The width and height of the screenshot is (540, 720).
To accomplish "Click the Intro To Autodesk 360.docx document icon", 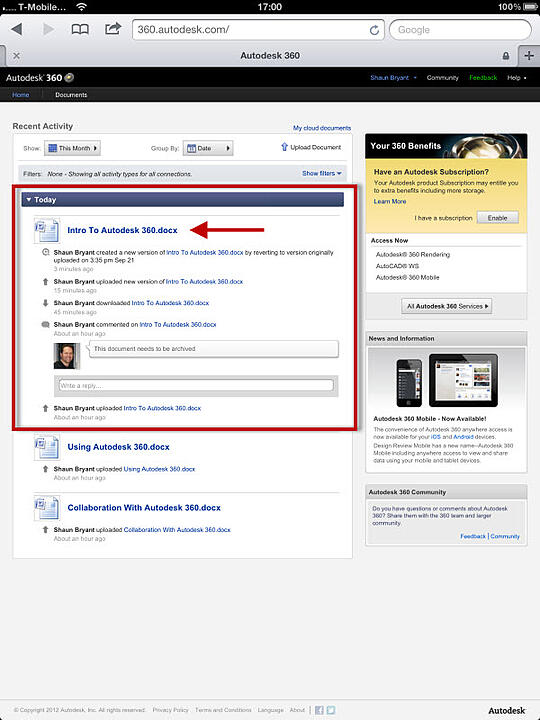I will (46, 230).
